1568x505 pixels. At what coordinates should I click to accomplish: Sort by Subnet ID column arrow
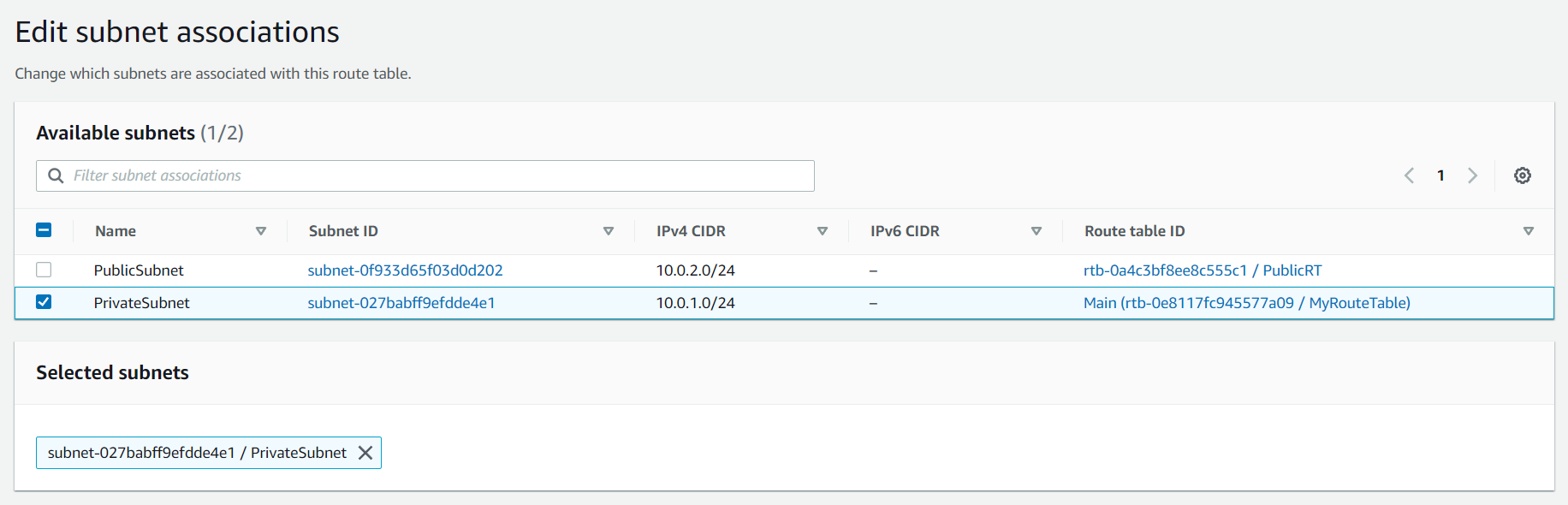click(x=609, y=231)
